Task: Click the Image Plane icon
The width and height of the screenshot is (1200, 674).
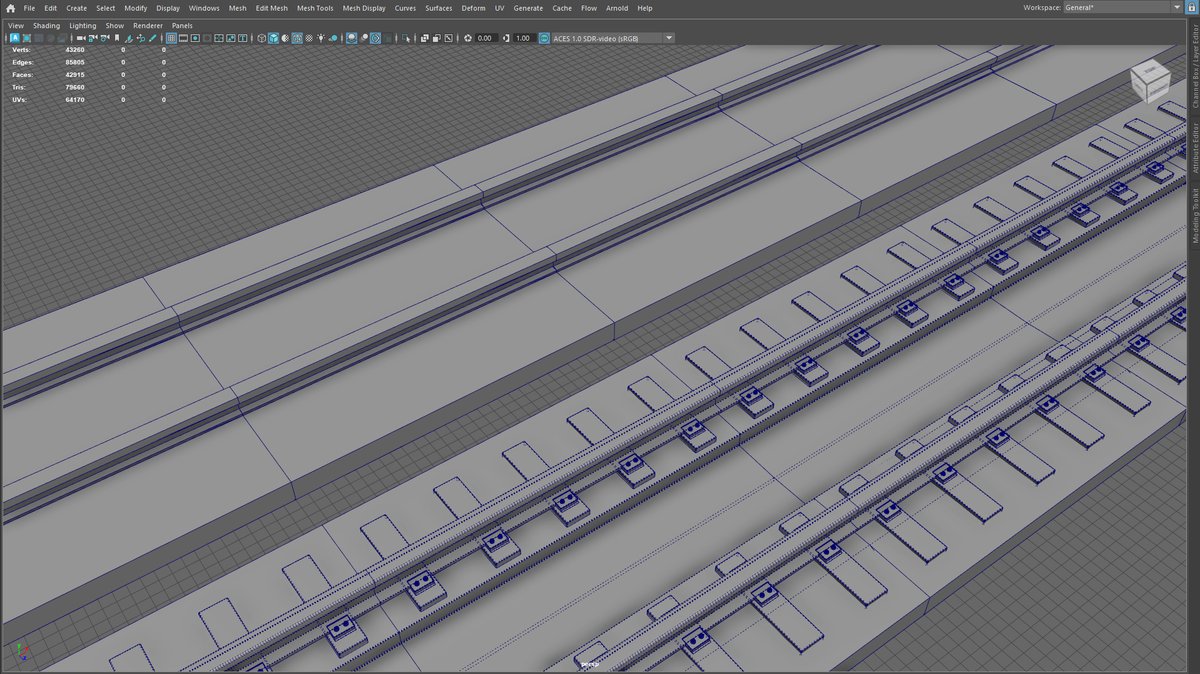Action: [x=128, y=38]
